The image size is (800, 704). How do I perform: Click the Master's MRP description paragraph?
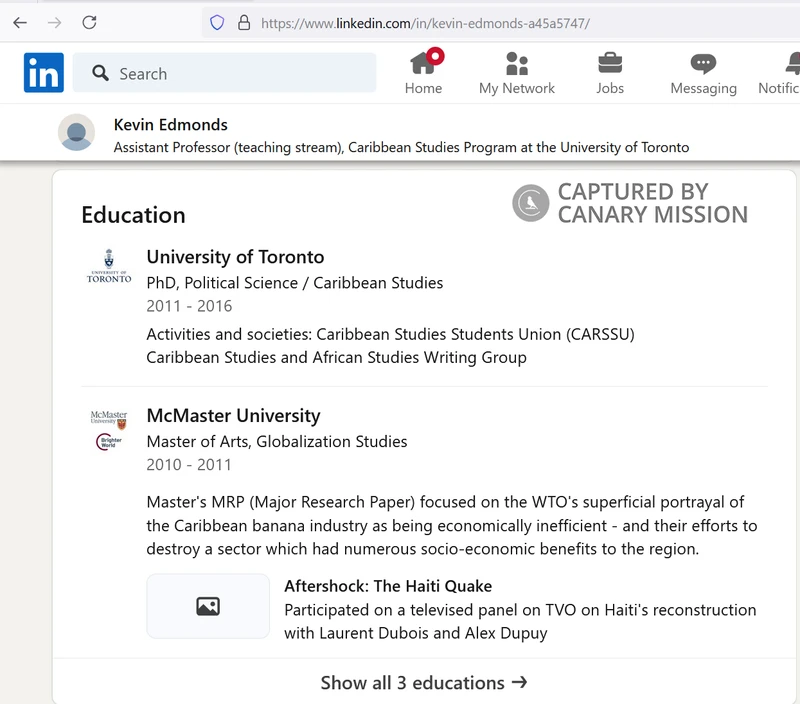point(452,525)
